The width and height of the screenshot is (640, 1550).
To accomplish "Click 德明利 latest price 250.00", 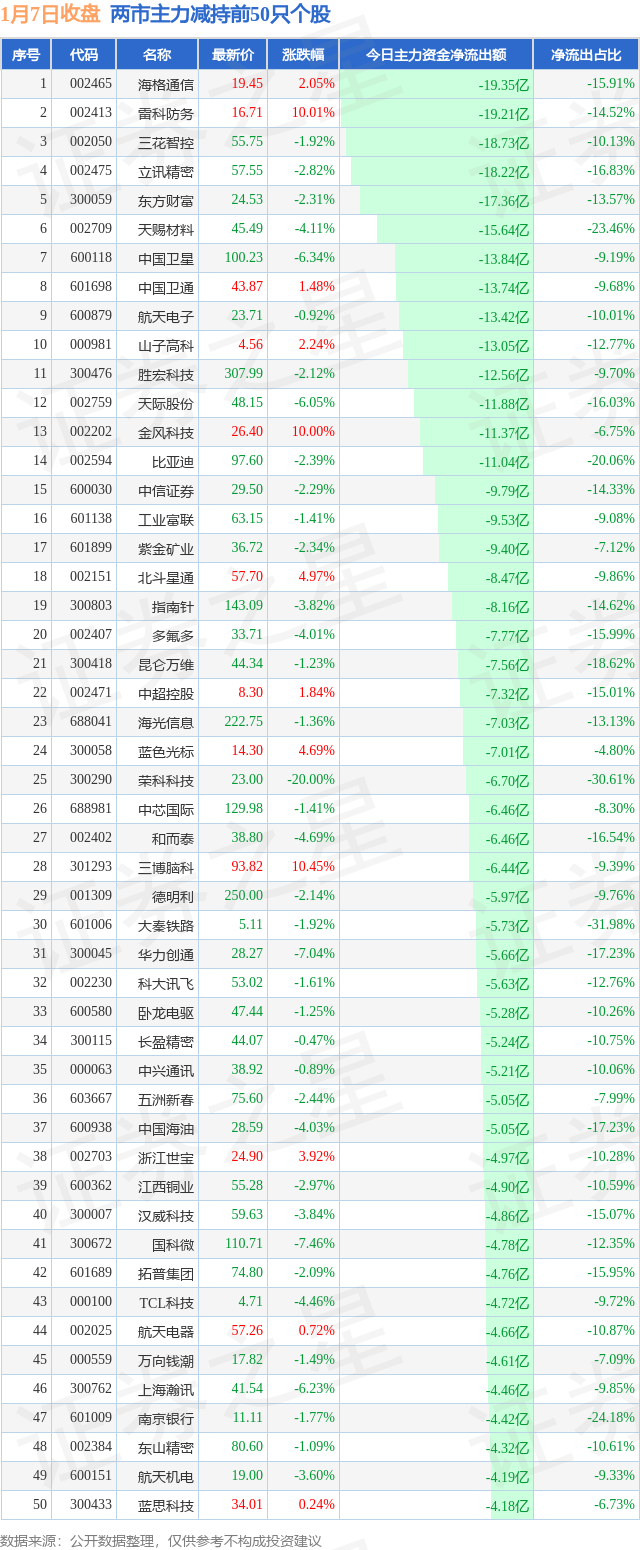I will point(244,896).
